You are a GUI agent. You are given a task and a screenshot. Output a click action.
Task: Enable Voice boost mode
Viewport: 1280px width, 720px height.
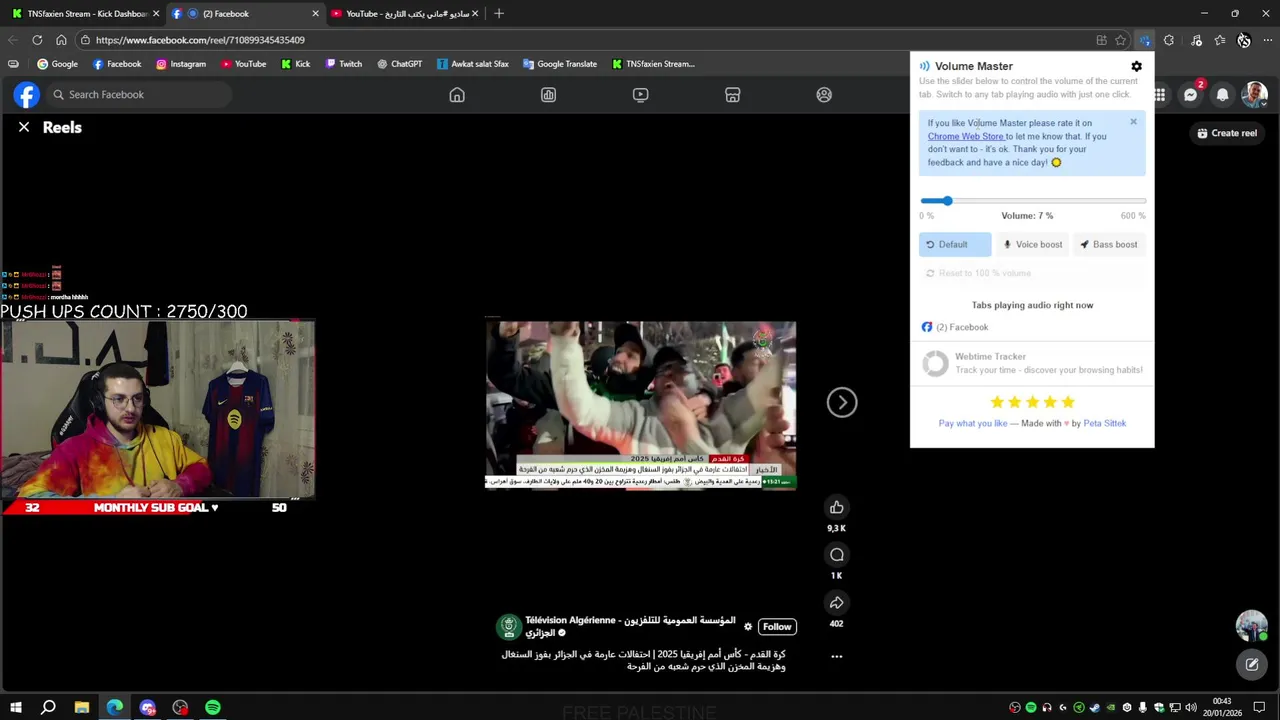tap(1033, 244)
